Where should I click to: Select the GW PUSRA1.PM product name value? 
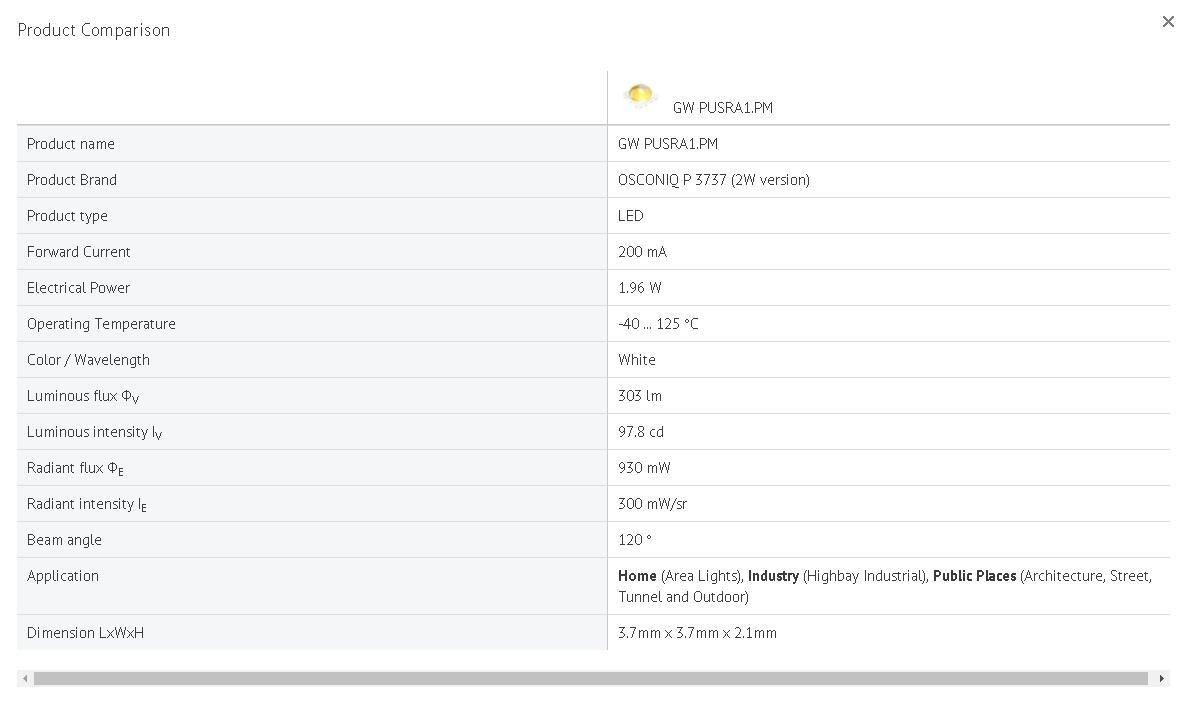coord(667,144)
